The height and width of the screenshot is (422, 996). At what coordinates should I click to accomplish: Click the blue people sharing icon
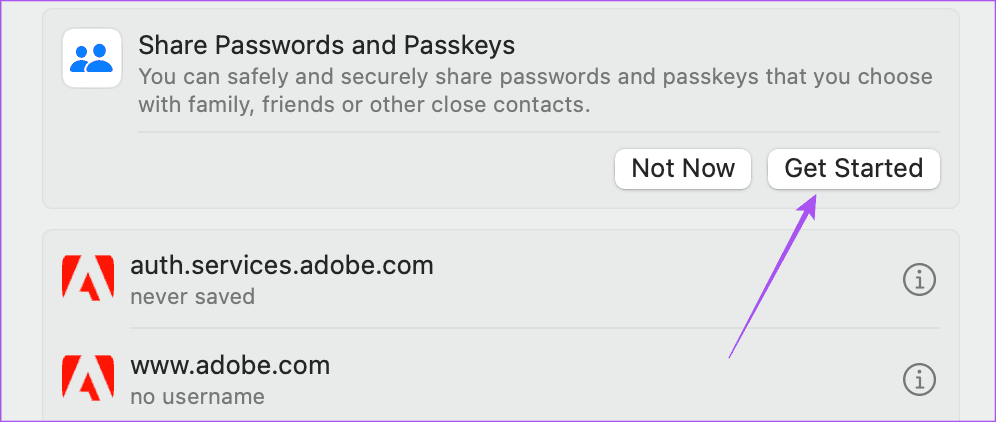(x=92, y=58)
